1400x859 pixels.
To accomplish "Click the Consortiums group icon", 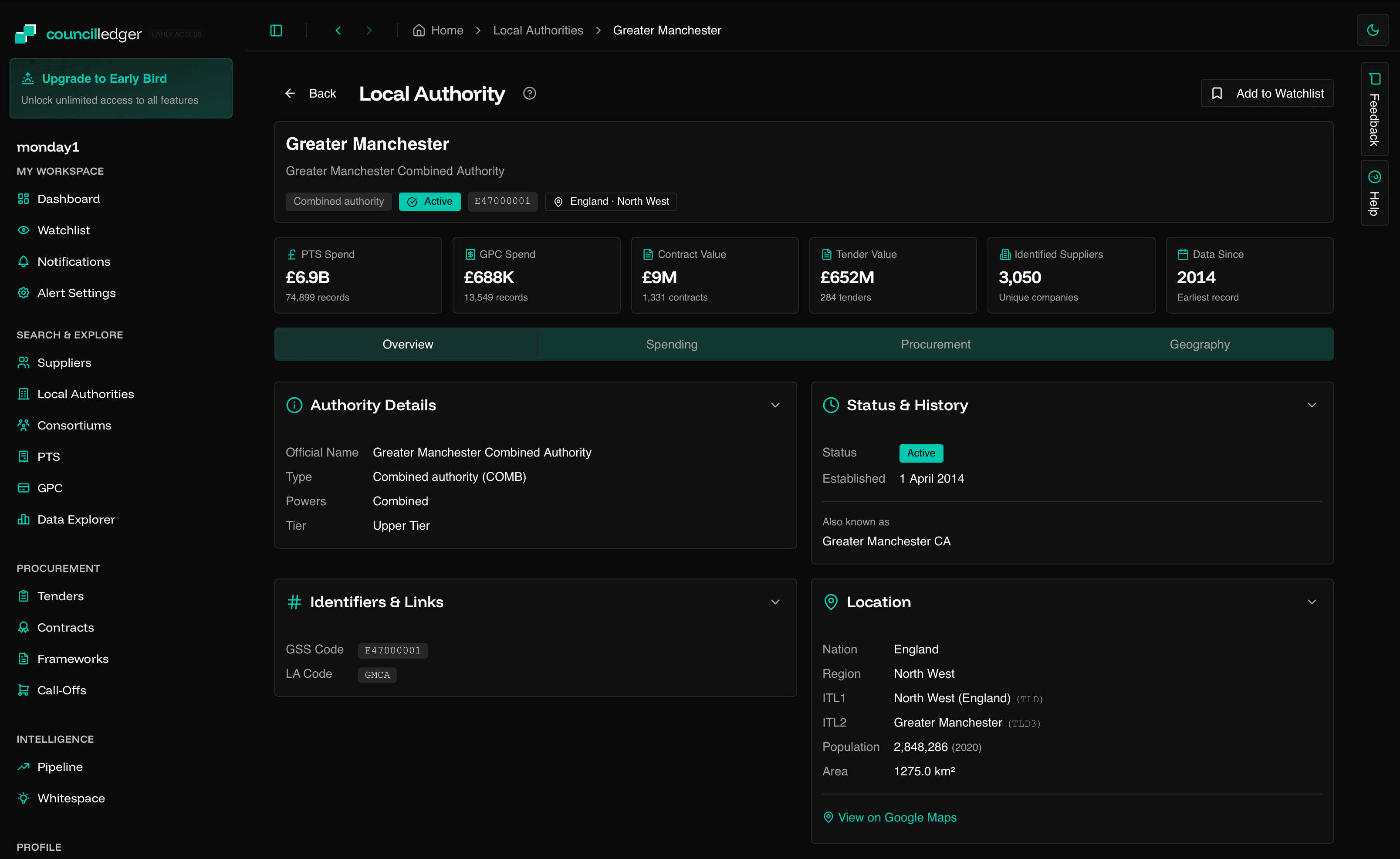I will point(23,425).
